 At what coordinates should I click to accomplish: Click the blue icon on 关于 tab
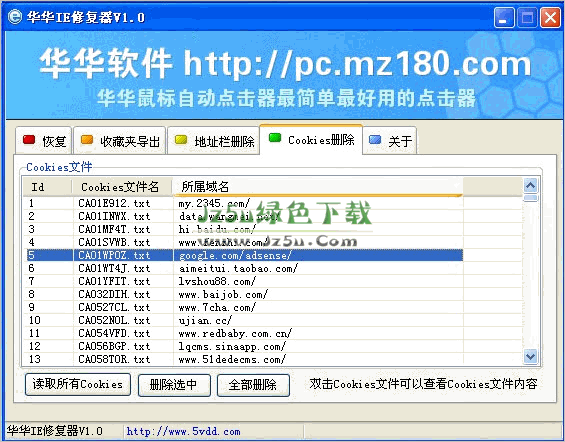(375, 140)
